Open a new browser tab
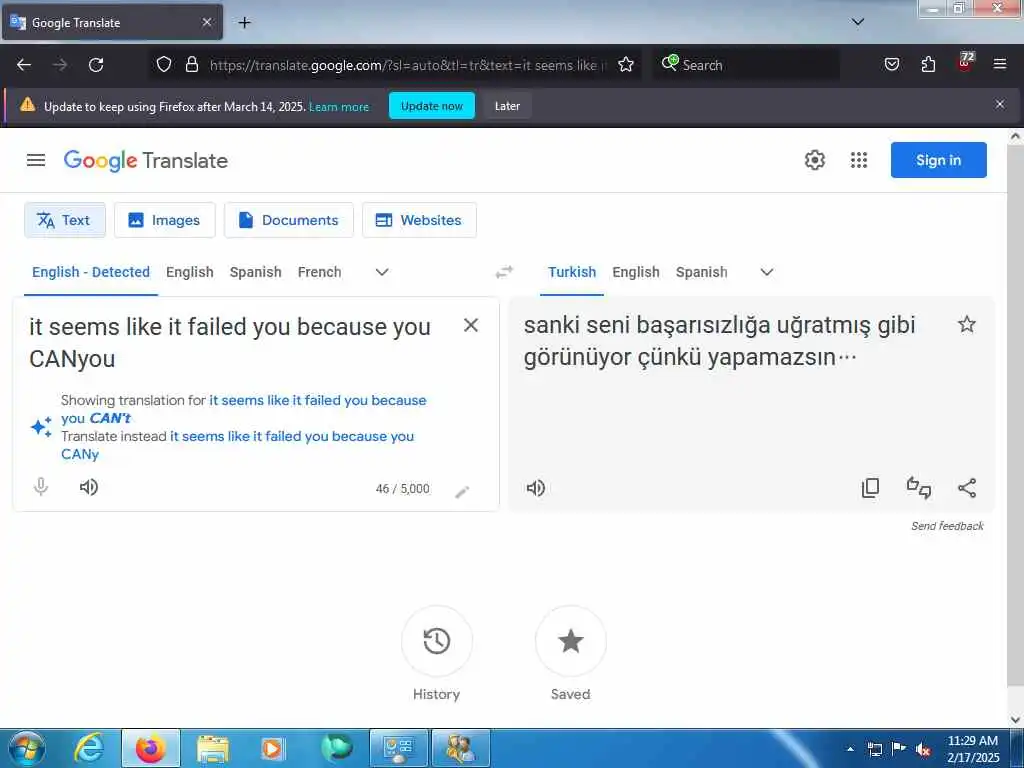Screen dimensions: 1024x768 (x=244, y=23)
